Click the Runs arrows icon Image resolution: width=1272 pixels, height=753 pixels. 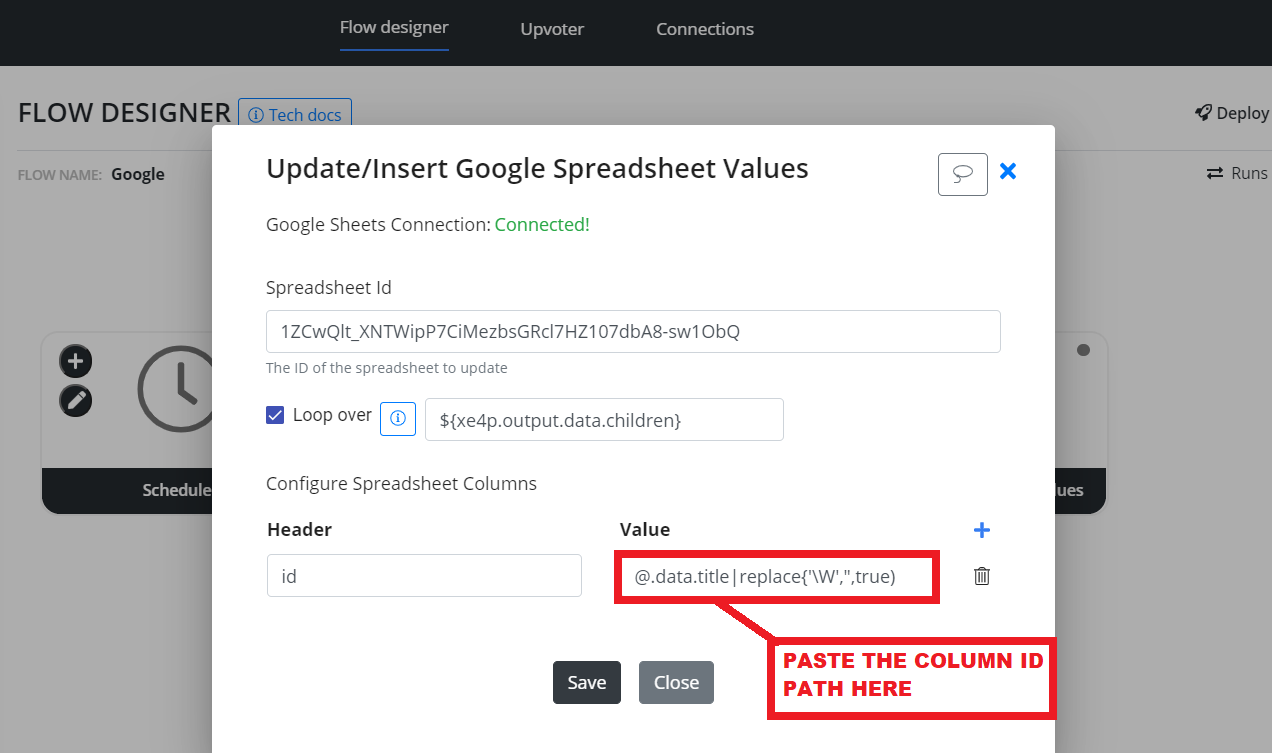1215,173
